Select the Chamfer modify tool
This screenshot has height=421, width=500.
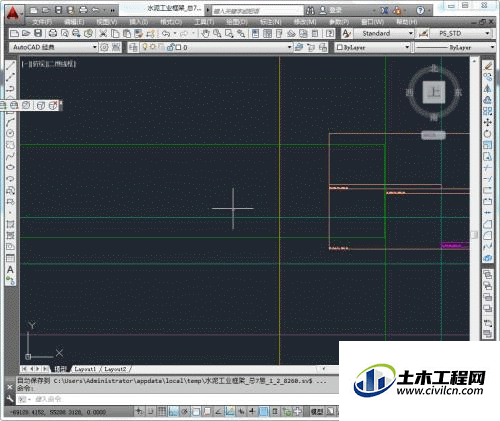point(488,224)
